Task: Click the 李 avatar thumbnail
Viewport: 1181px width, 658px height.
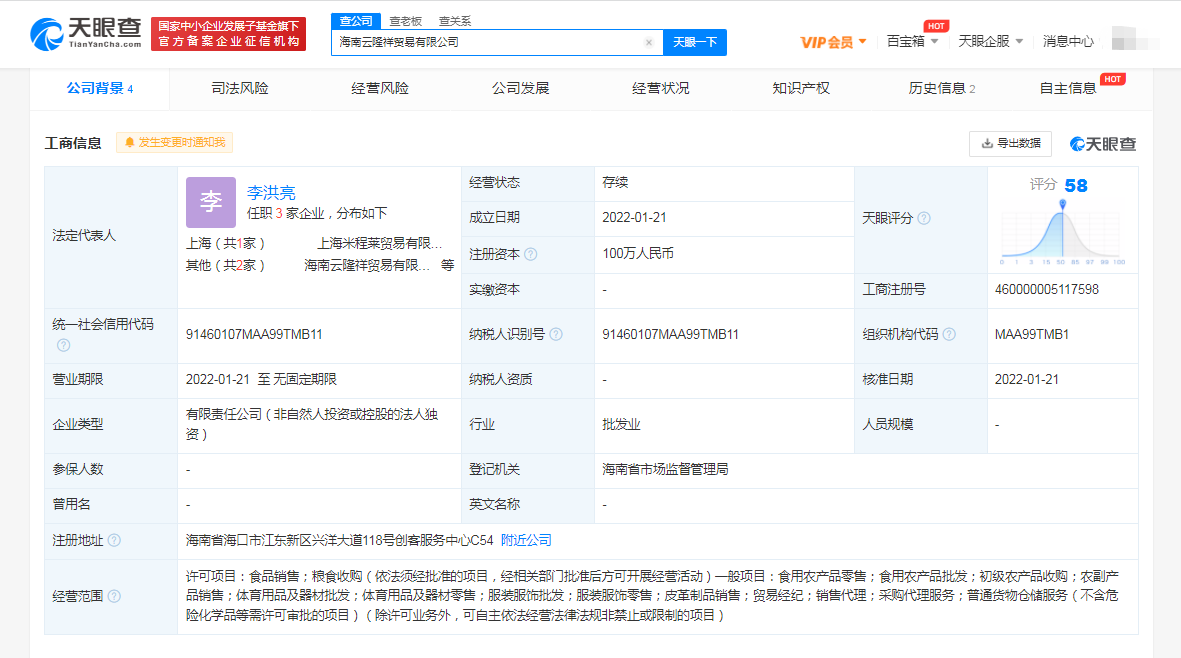Action: 211,203
